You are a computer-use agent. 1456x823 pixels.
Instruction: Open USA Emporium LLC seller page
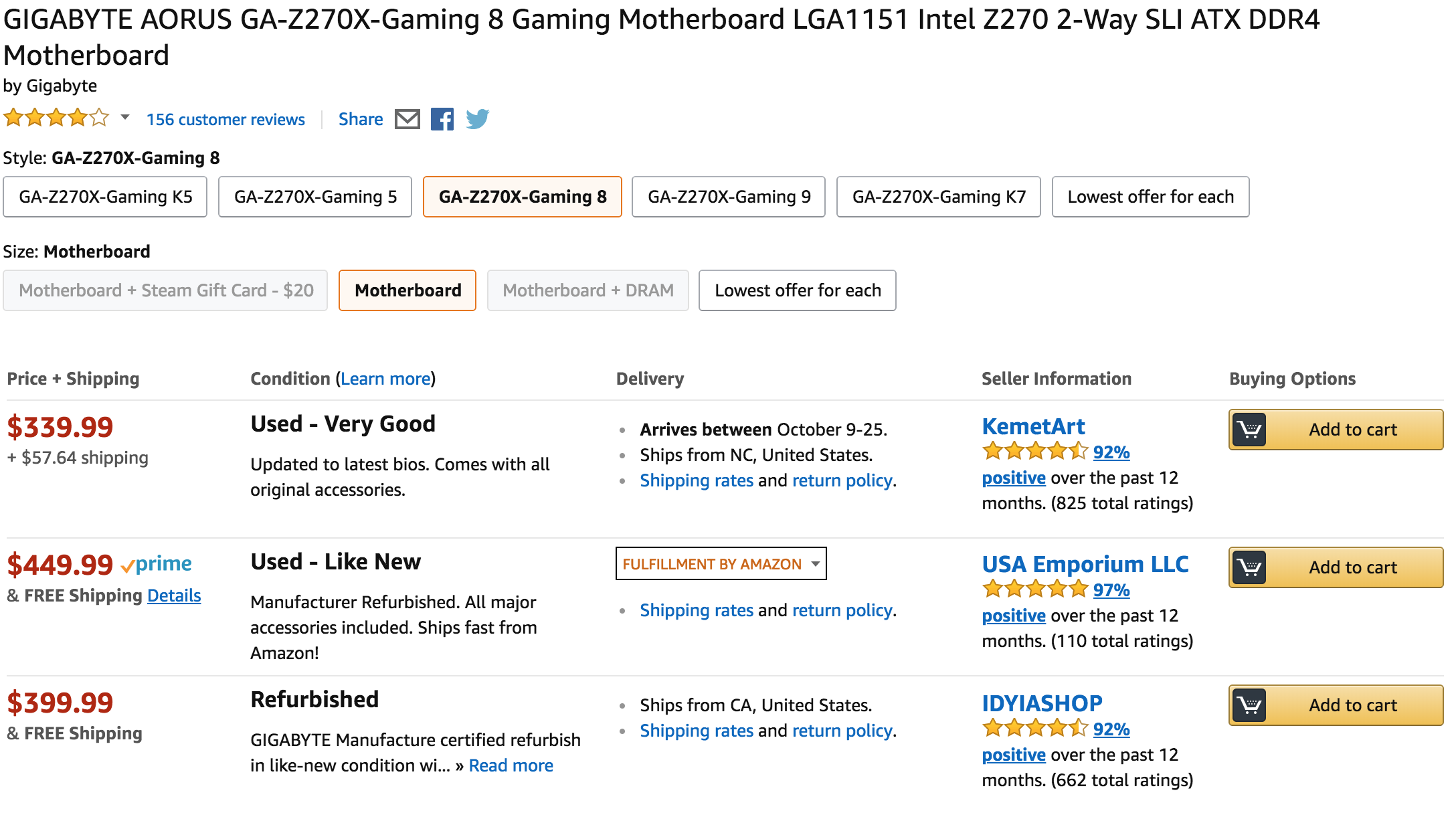point(1085,564)
